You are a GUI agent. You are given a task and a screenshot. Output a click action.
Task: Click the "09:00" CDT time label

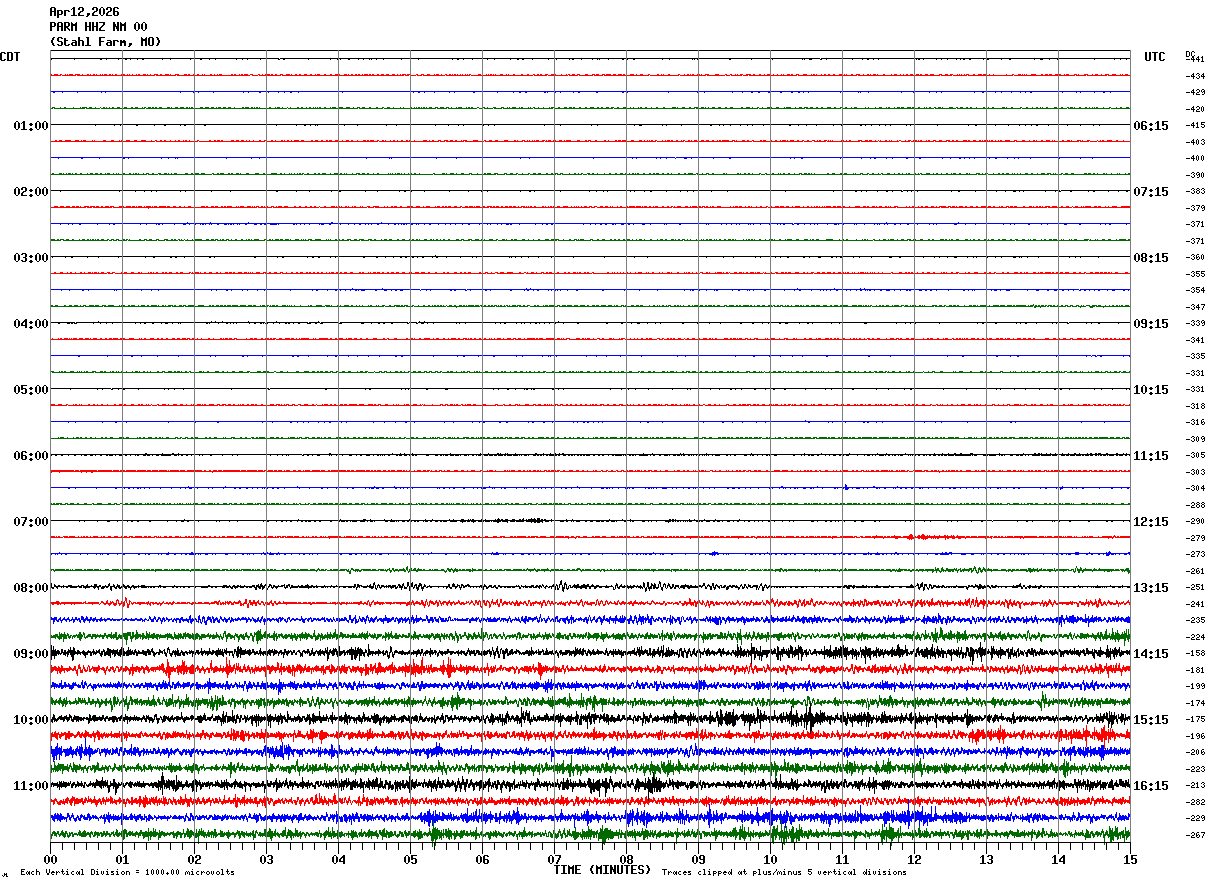31,654
